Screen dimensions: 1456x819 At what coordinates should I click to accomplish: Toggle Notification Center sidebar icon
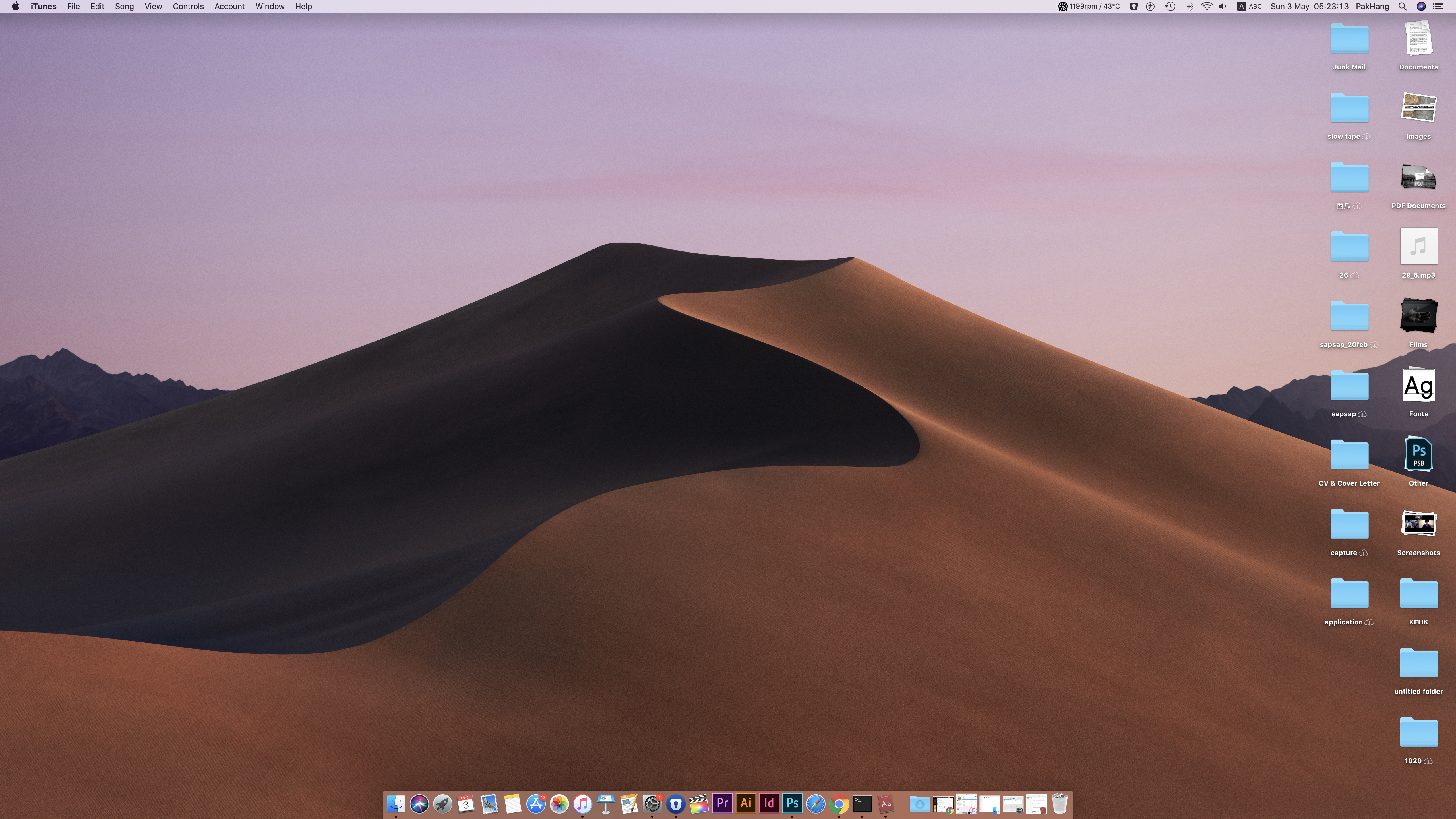(1438, 6)
